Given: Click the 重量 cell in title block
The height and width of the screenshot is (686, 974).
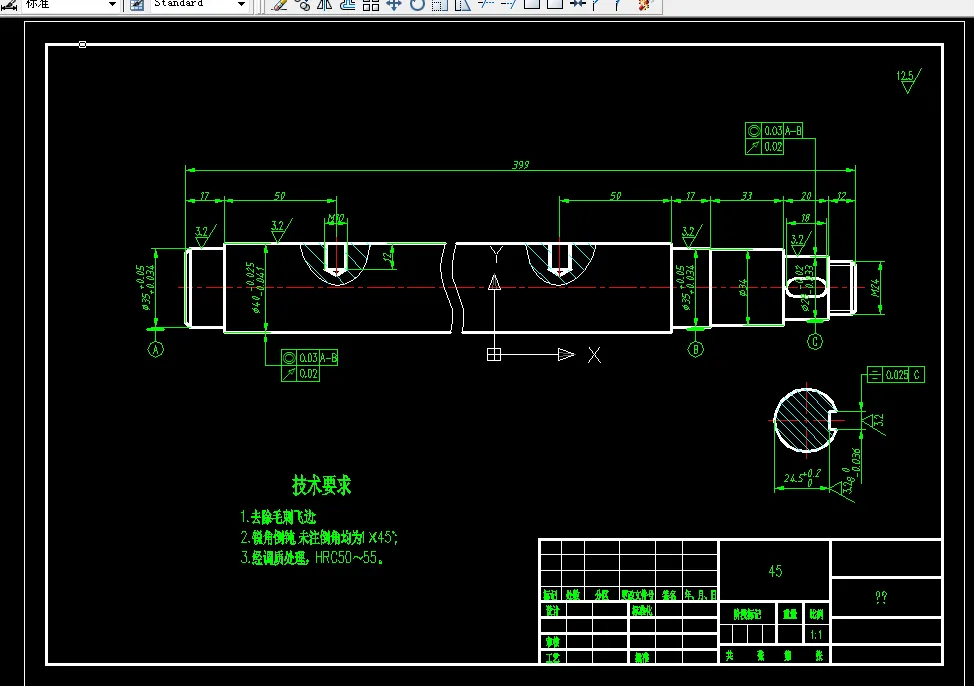Looking at the screenshot, I should click(x=790, y=614).
